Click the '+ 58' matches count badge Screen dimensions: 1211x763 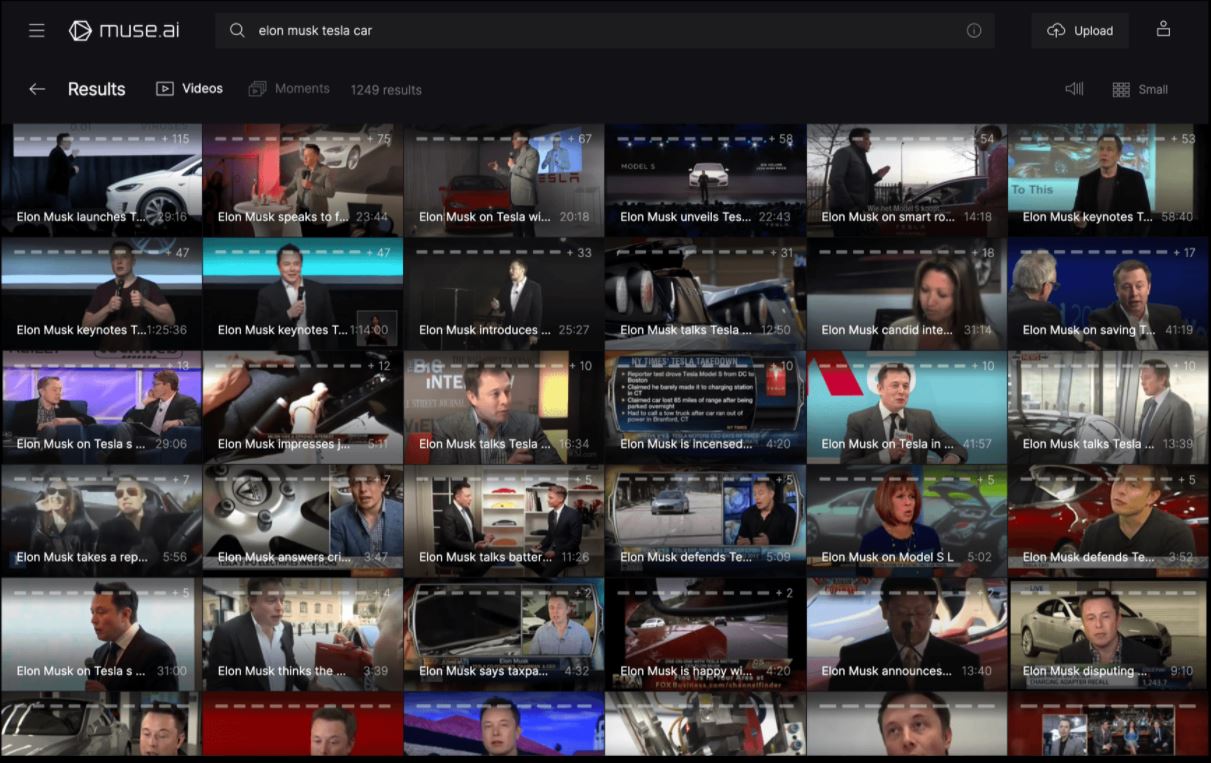[x=781, y=139]
